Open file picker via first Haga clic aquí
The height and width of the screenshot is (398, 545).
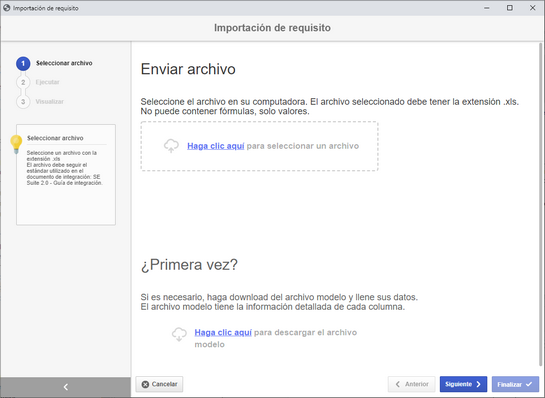click(215, 146)
